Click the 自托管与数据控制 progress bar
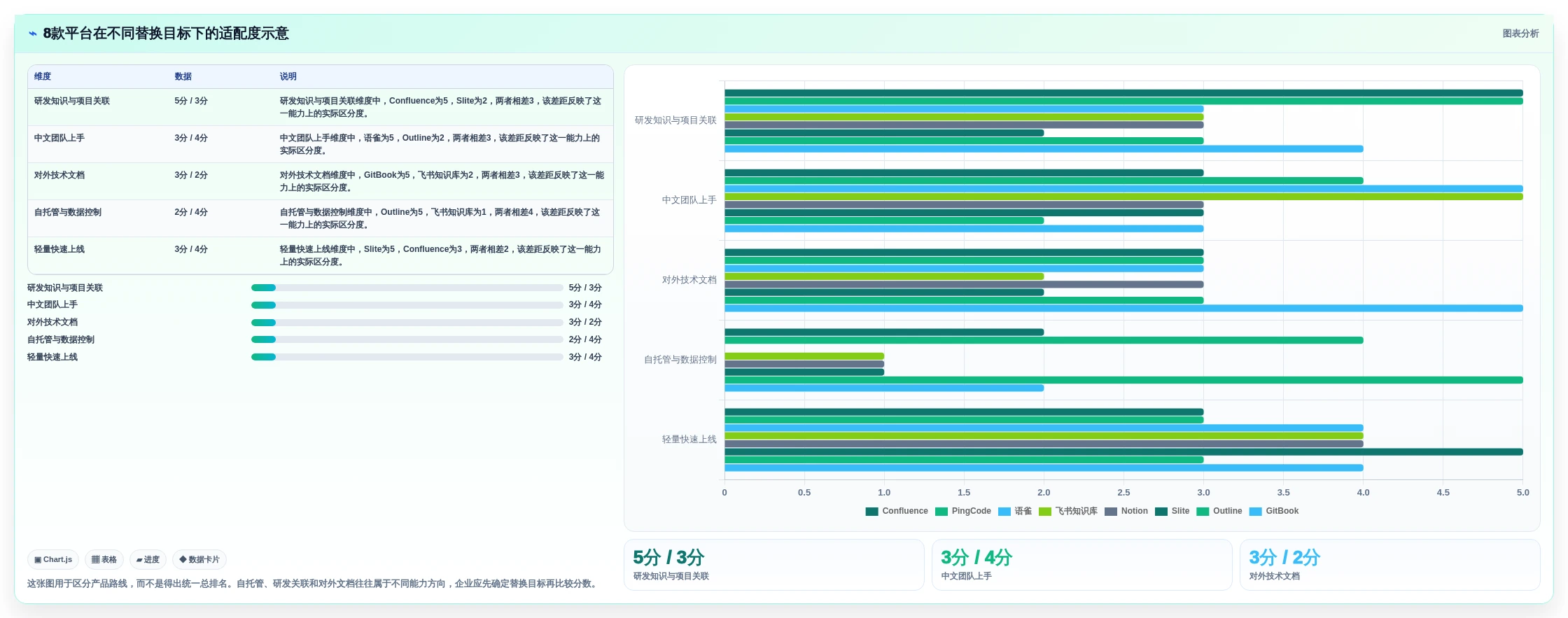Screen dimensions: 1568x618 [x=407, y=339]
